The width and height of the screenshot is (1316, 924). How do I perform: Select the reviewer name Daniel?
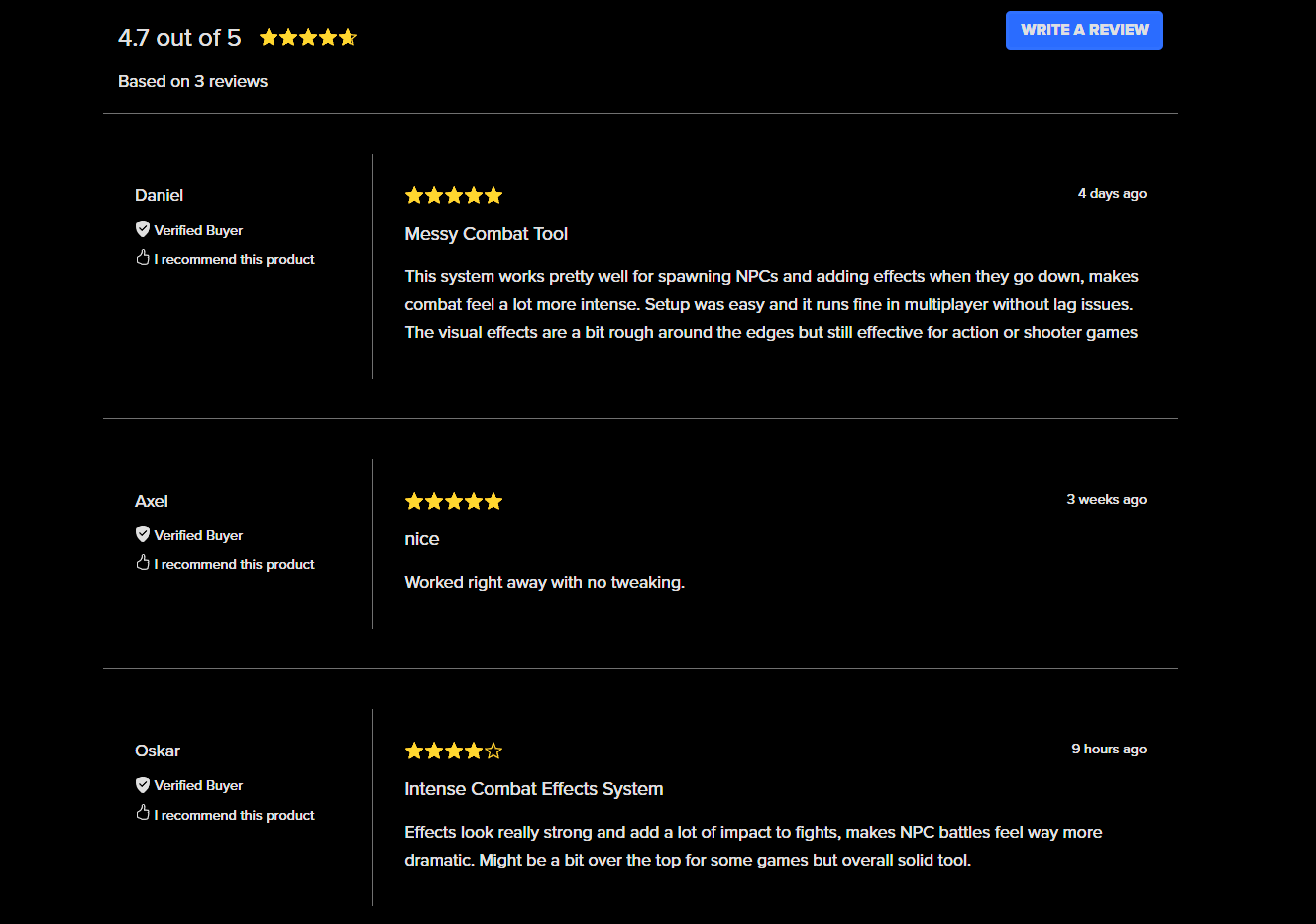pos(160,195)
